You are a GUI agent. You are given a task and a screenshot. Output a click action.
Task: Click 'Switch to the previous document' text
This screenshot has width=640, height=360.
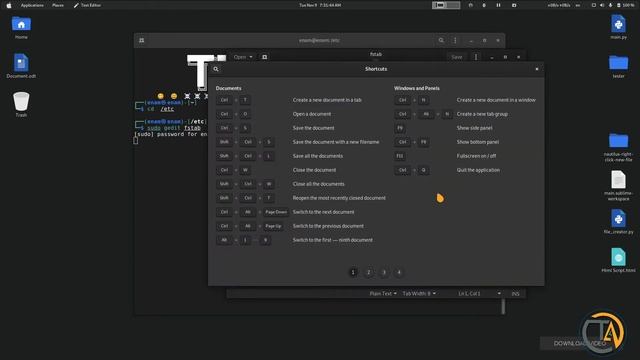pyautogui.click(x=328, y=226)
